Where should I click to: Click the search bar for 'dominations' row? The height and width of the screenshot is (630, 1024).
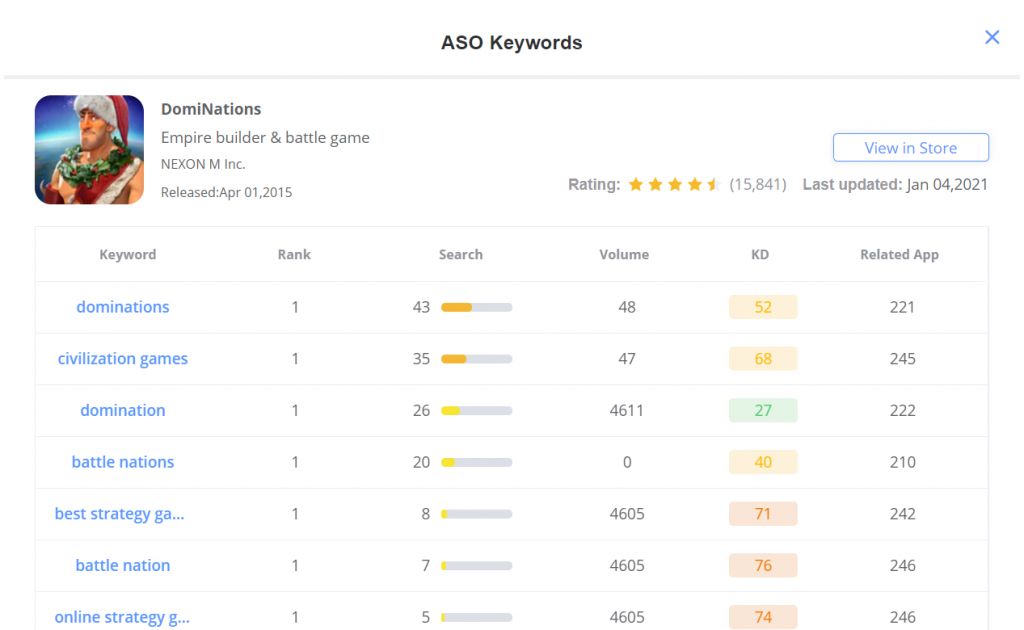pos(476,307)
